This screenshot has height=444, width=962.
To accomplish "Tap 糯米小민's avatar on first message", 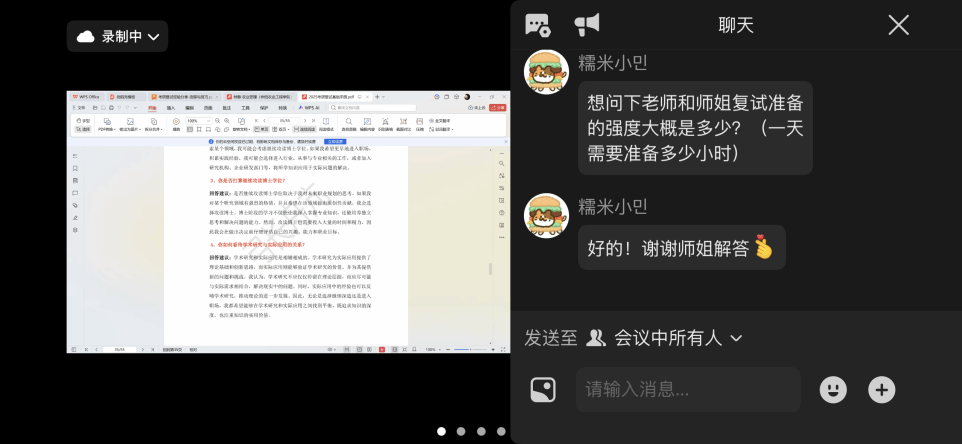I will (547, 72).
